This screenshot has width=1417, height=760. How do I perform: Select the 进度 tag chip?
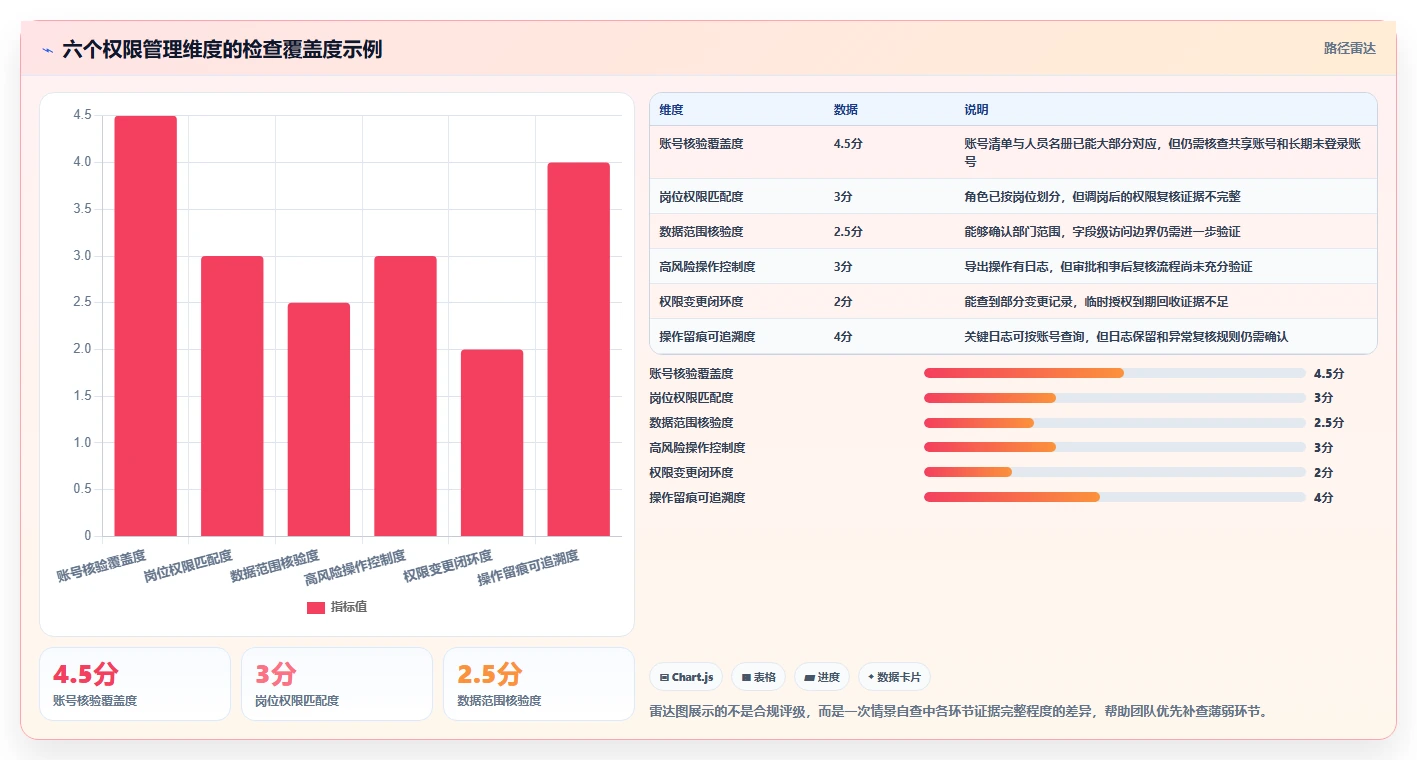click(x=822, y=677)
